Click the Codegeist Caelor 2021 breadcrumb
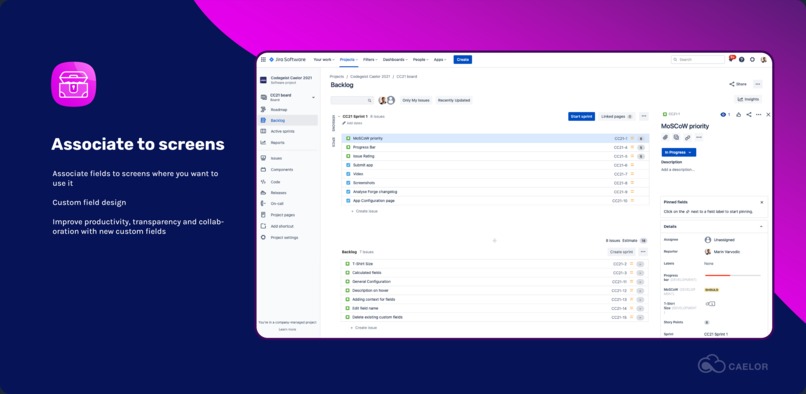Screen dimensions: 806x394 (x=371, y=76)
